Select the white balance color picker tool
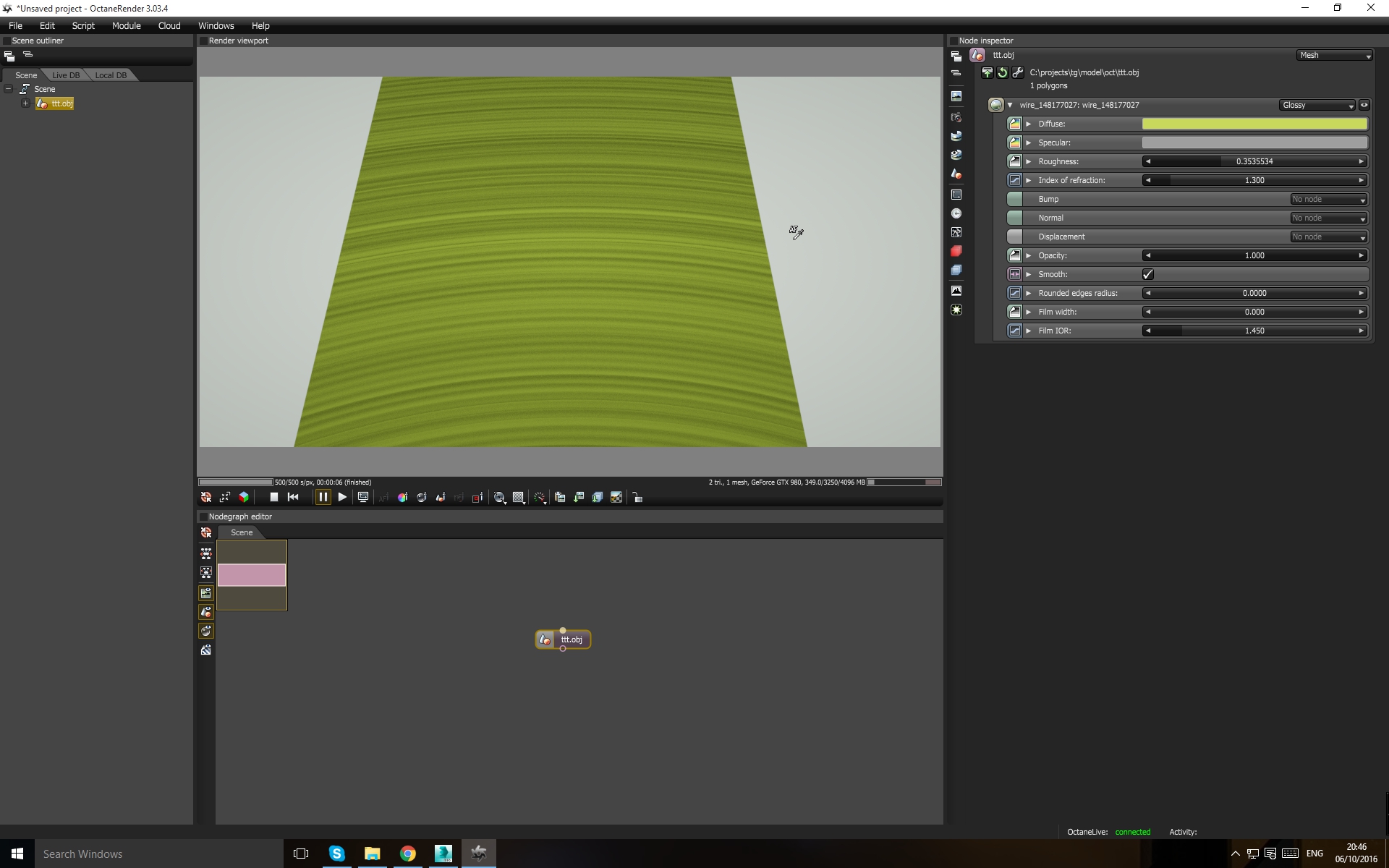This screenshot has height=868, width=1389. pos(402,498)
